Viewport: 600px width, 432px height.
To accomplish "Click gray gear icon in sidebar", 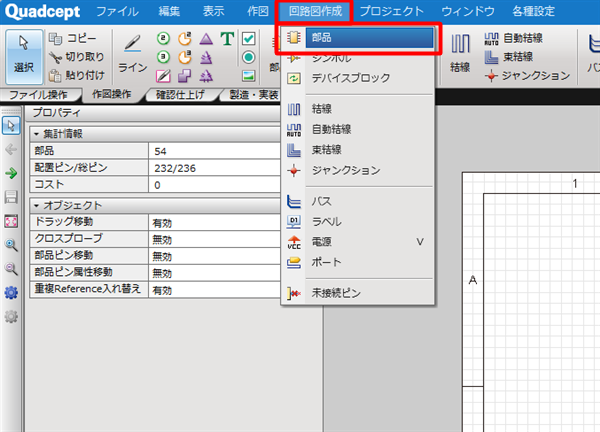I will [11, 317].
